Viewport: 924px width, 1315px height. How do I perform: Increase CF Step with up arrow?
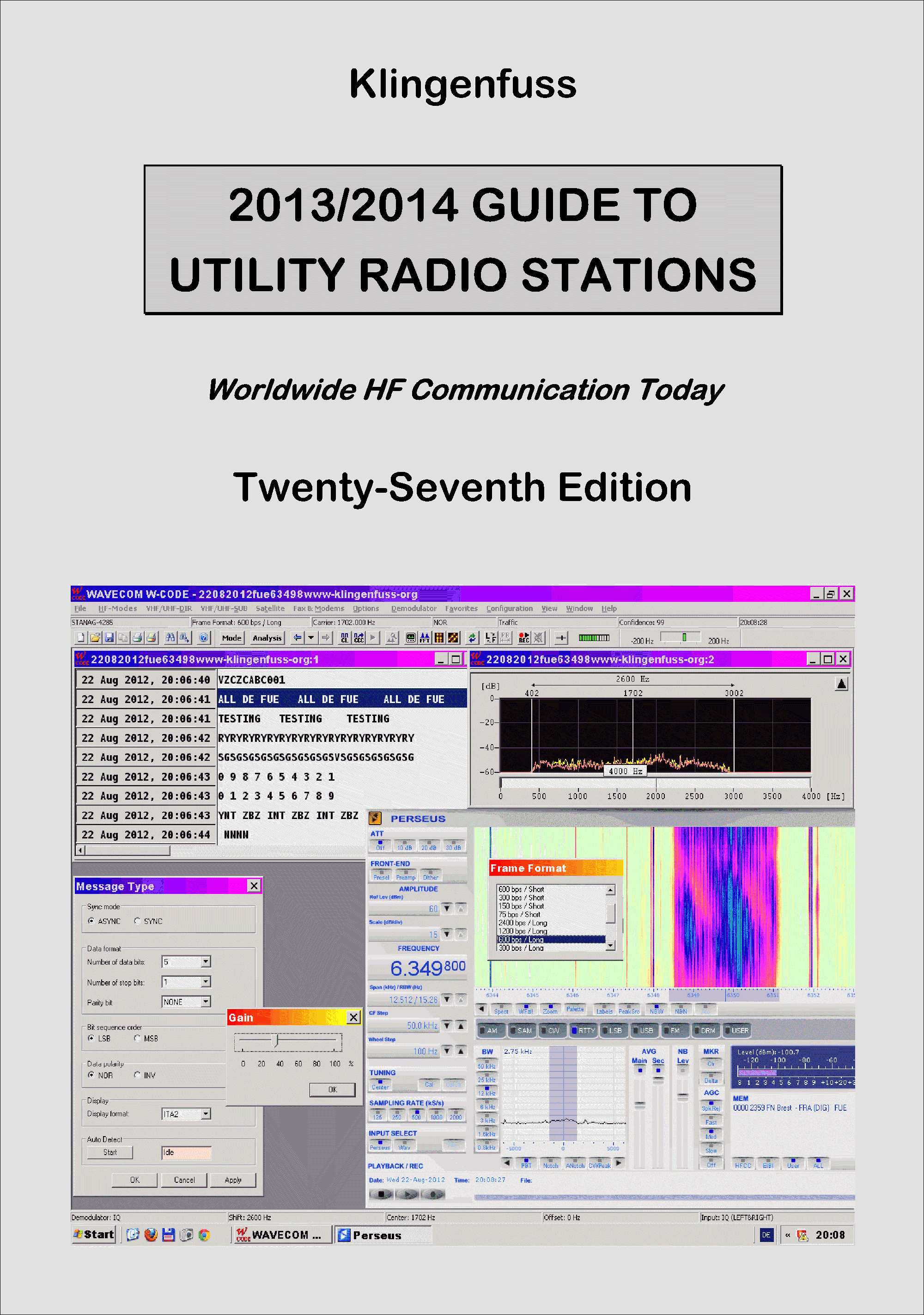461,1025
